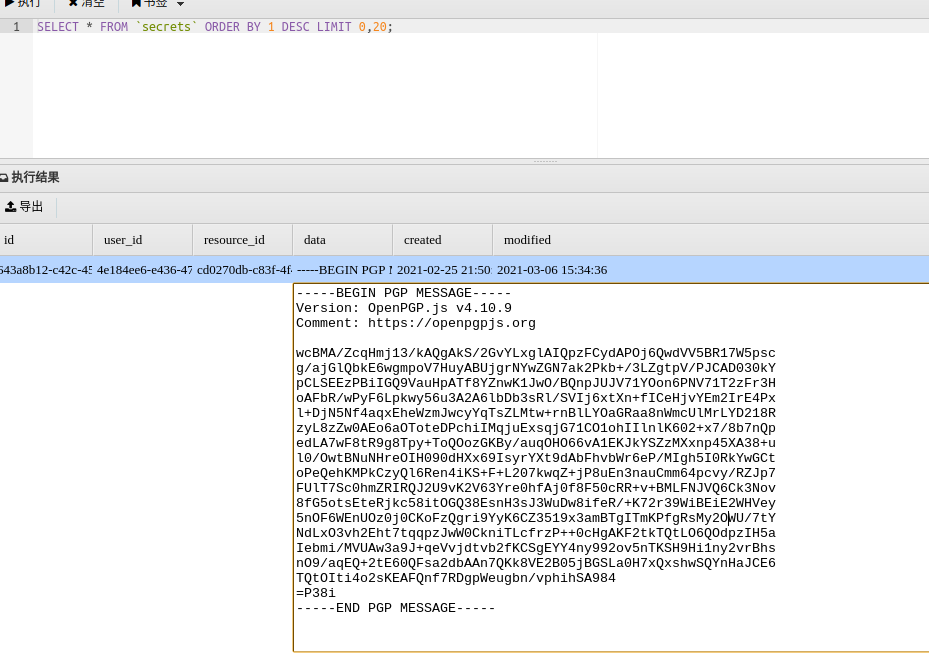Click PGP line starting wcBMA/ZcqHmj13
929x670 pixels.
pos(536,353)
